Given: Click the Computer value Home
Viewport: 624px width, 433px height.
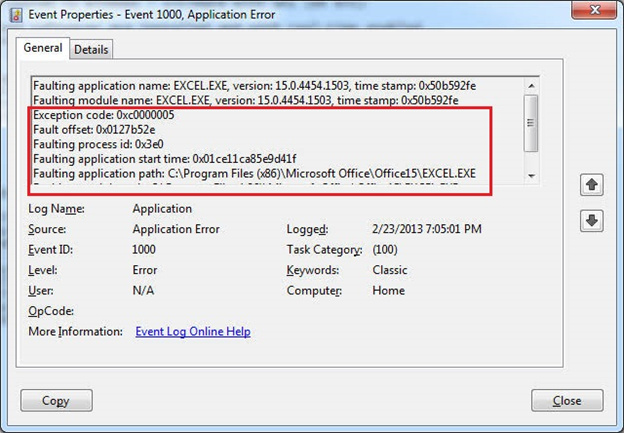Looking at the screenshot, I should click(388, 291).
